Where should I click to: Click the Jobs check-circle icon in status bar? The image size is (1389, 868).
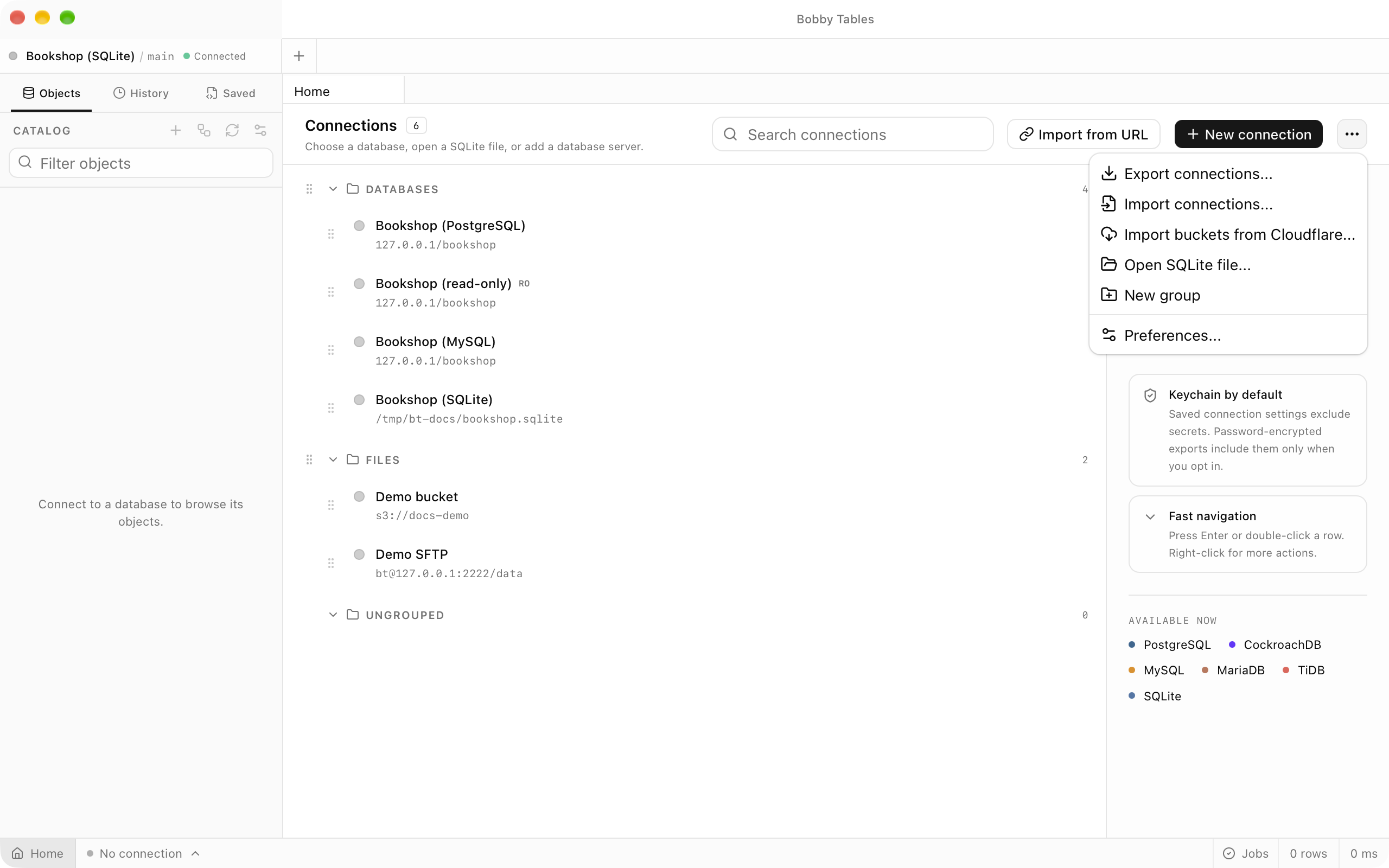point(1229,853)
